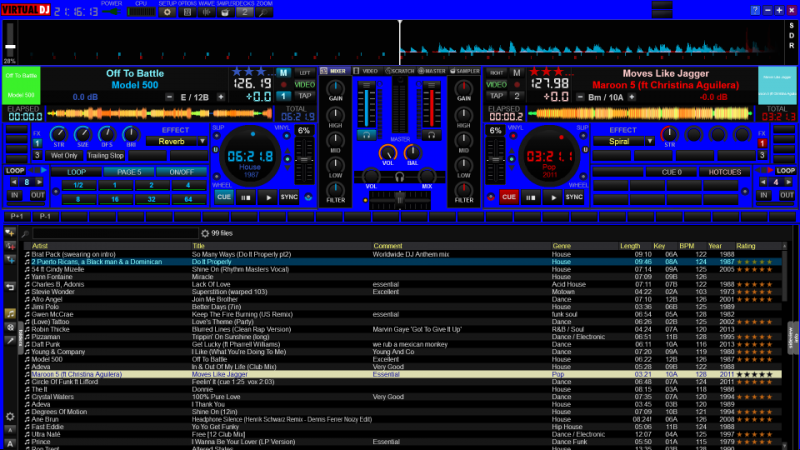Sort the file list by Genre column
This screenshot has width=800, height=450.
[561, 246]
